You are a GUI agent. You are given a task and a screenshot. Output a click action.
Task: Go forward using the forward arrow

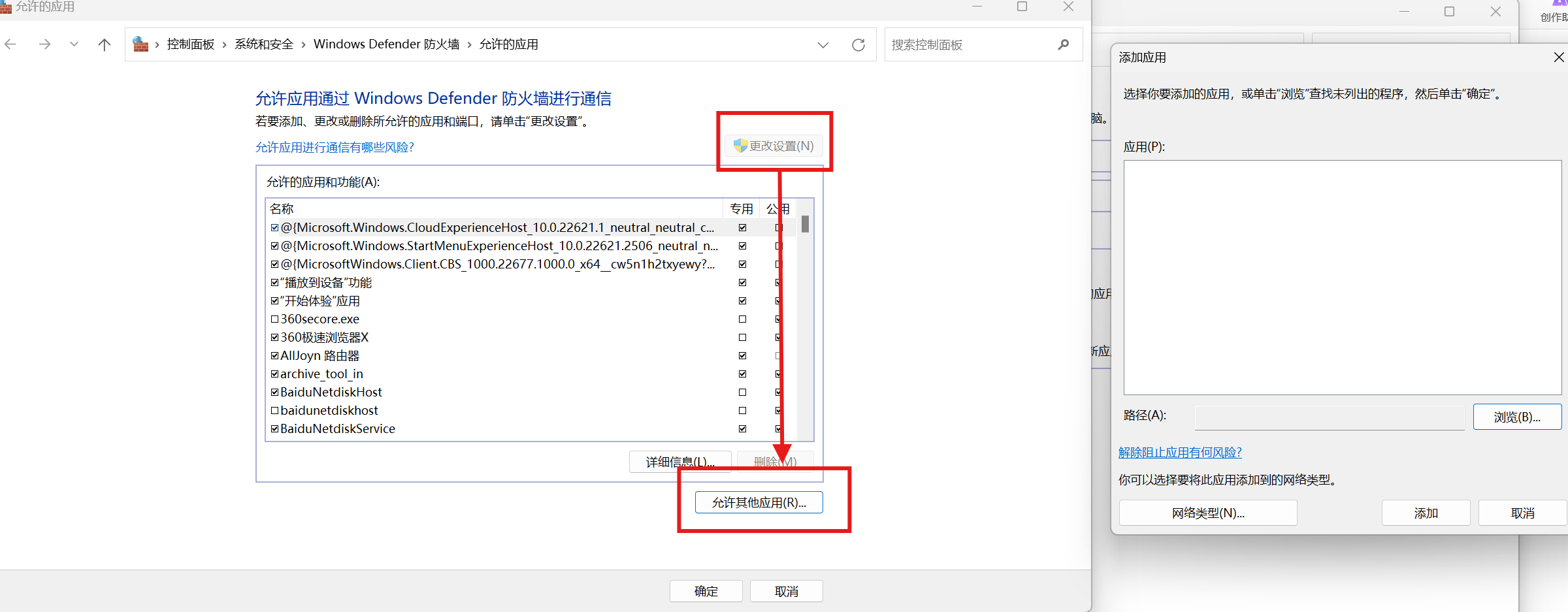pyautogui.click(x=44, y=44)
